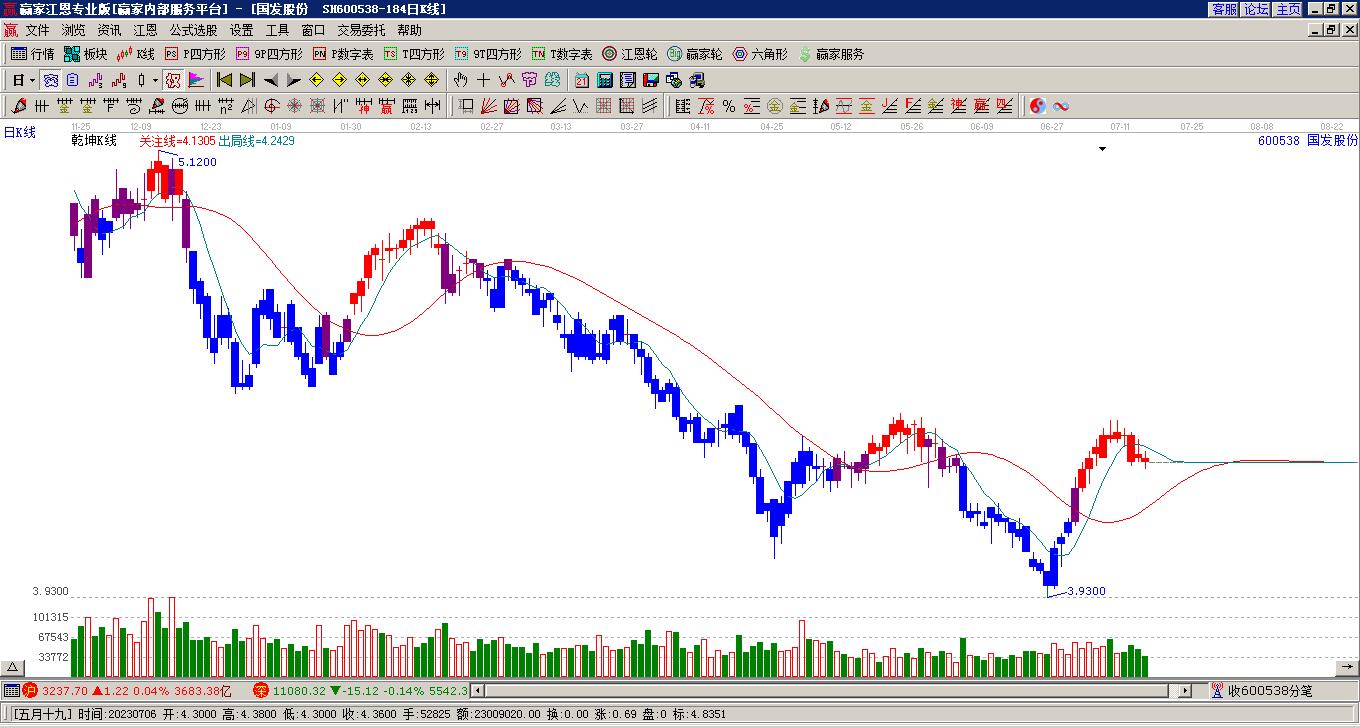Click the 收600538分笔 link
Screen dimensions: 1360x728
click(1270, 690)
